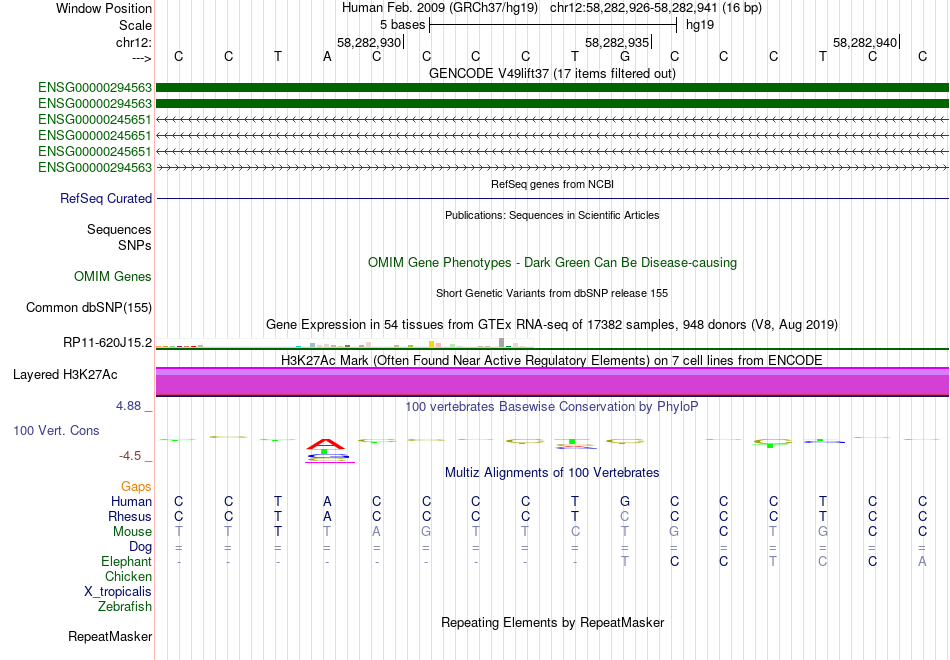The height and width of the screenshot is (660, 950).
Task: Open Short Genetic Variants from dbSNP title
Action: click(552, 293)
